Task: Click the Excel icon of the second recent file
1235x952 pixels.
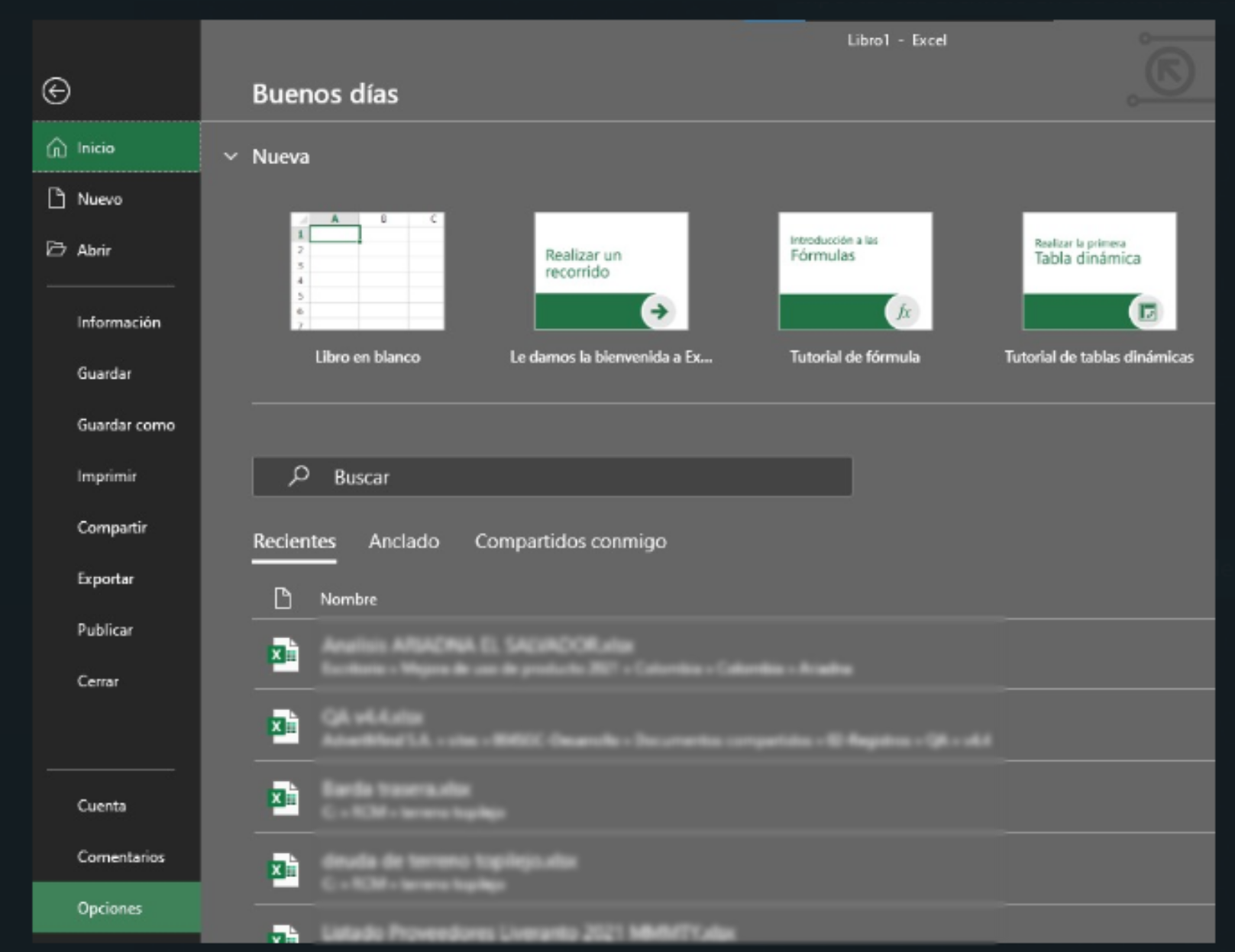Action: coord(283,726)
